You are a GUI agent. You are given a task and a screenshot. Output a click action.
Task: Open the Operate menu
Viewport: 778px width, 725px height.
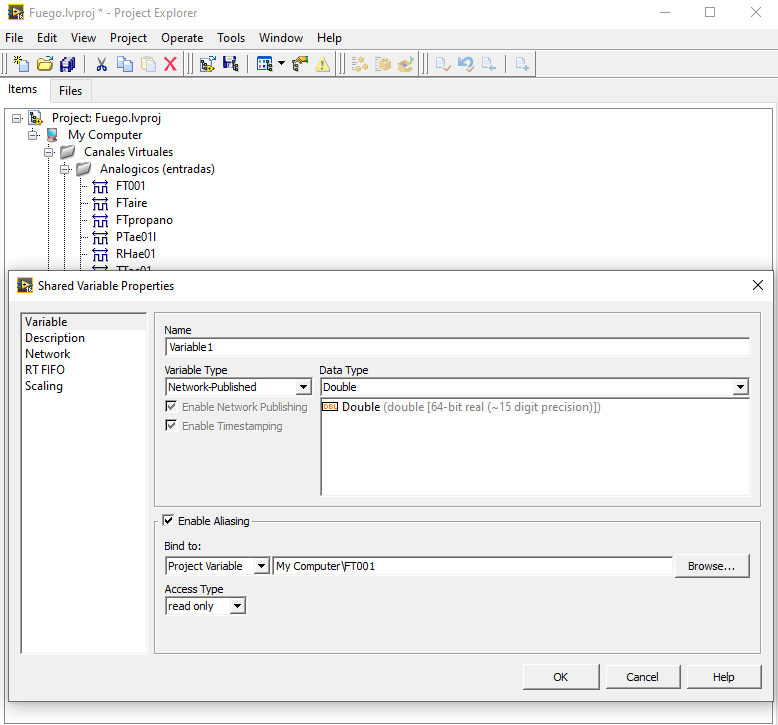tap(182, 38)
